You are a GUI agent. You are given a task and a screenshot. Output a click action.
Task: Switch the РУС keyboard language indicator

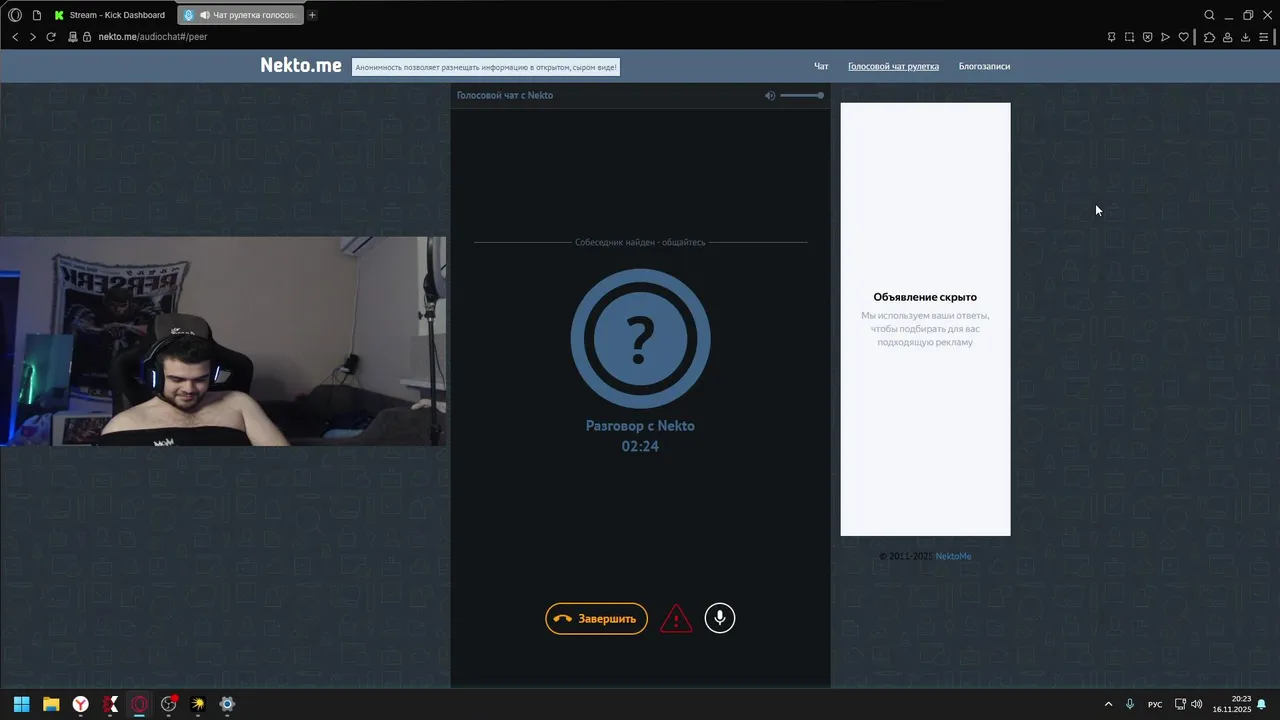tap(1155, 704)
